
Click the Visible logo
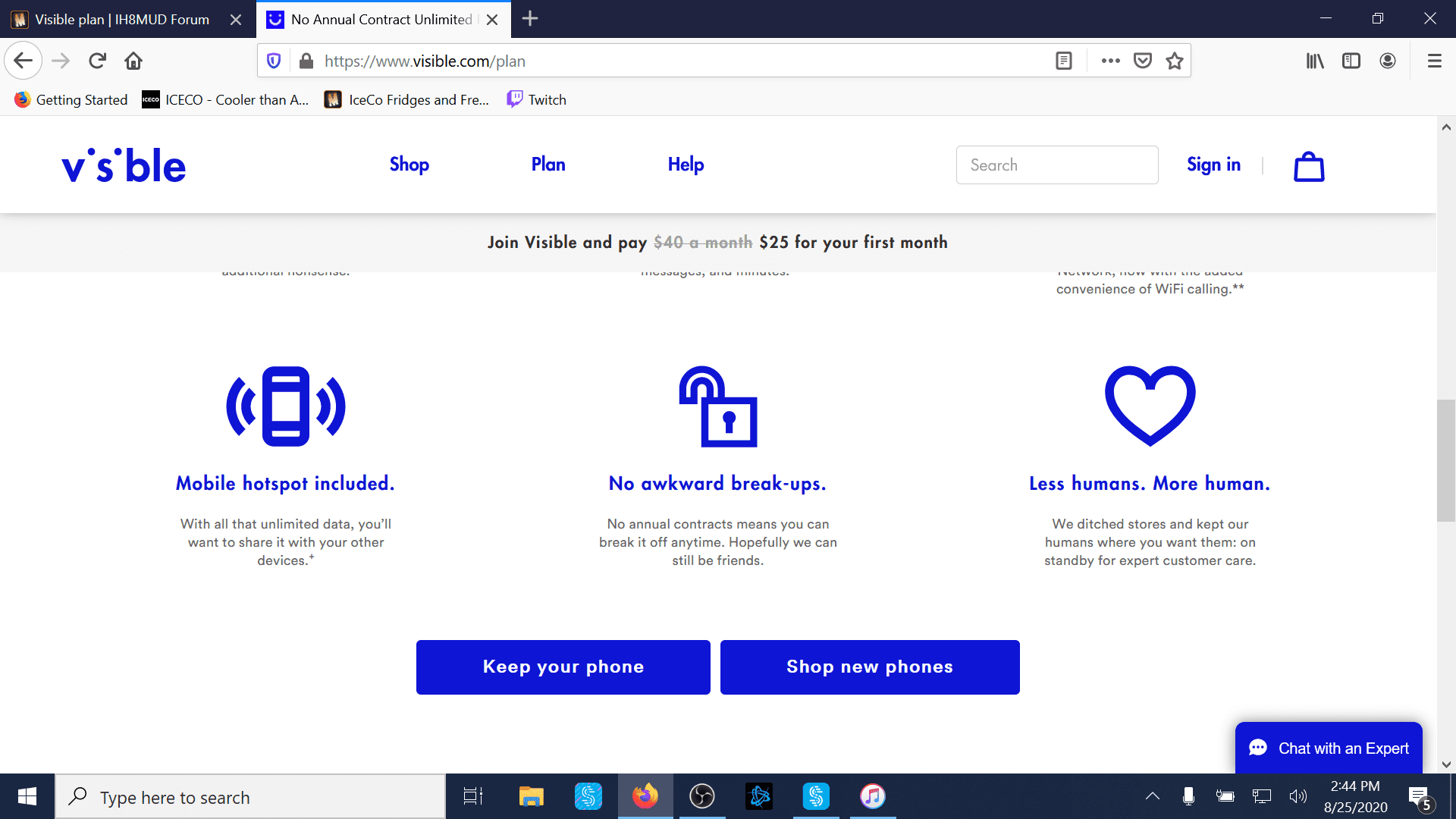coord(124,165)
